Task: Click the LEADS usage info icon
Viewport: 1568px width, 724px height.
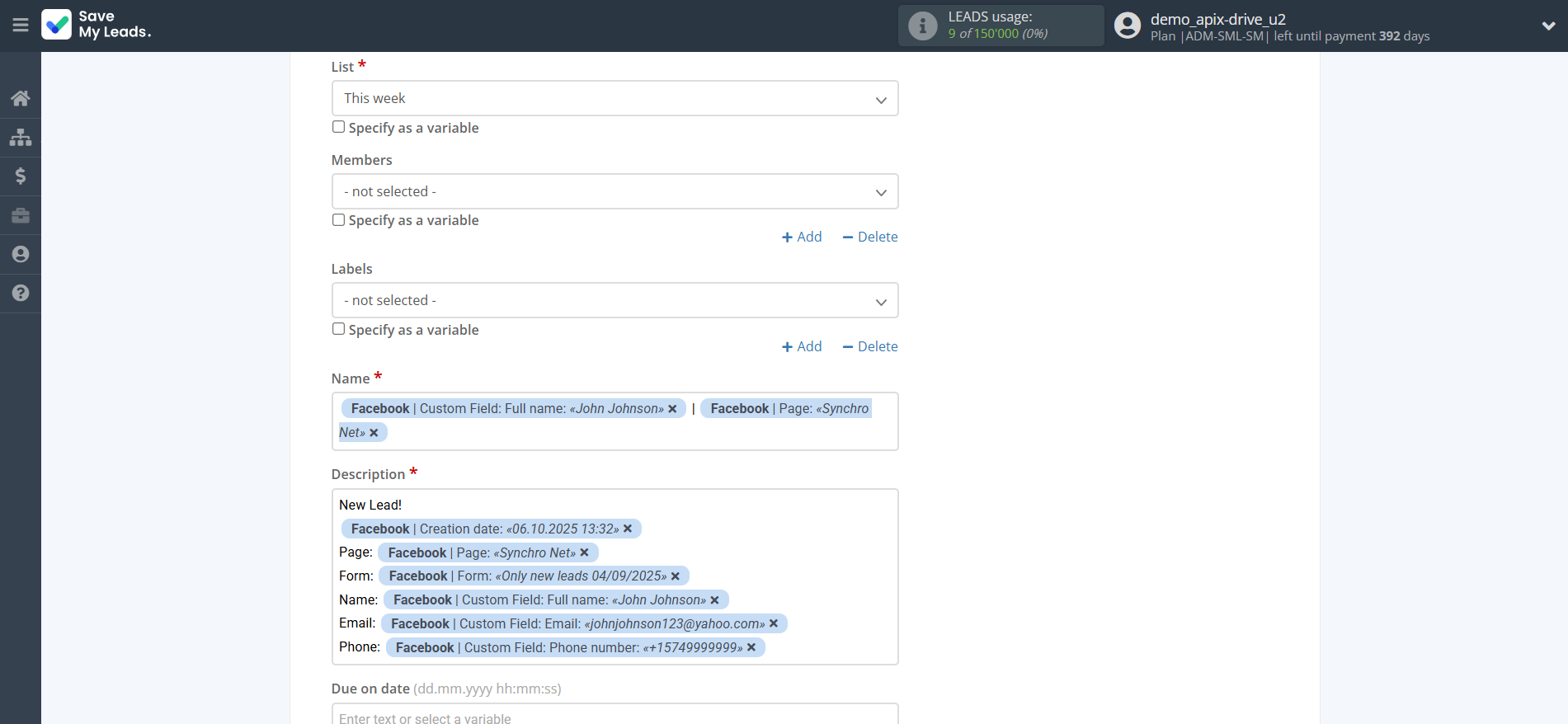Action: (922, 26)
